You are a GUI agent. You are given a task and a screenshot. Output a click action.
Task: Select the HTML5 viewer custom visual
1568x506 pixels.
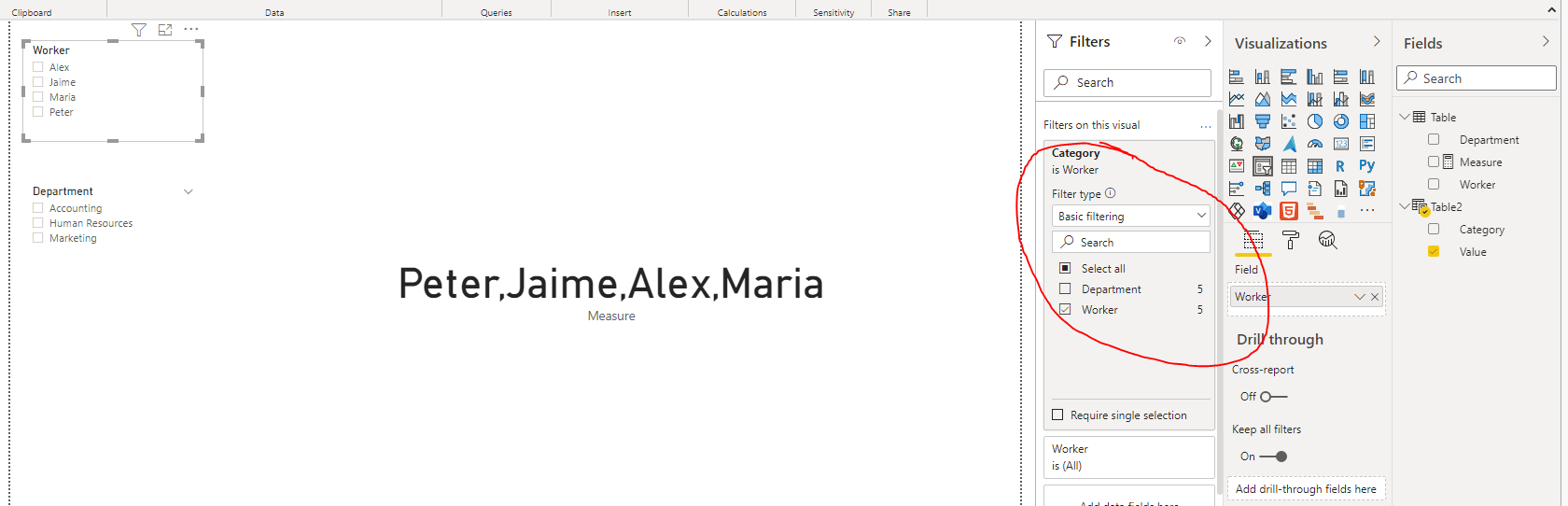[1289, 211]
